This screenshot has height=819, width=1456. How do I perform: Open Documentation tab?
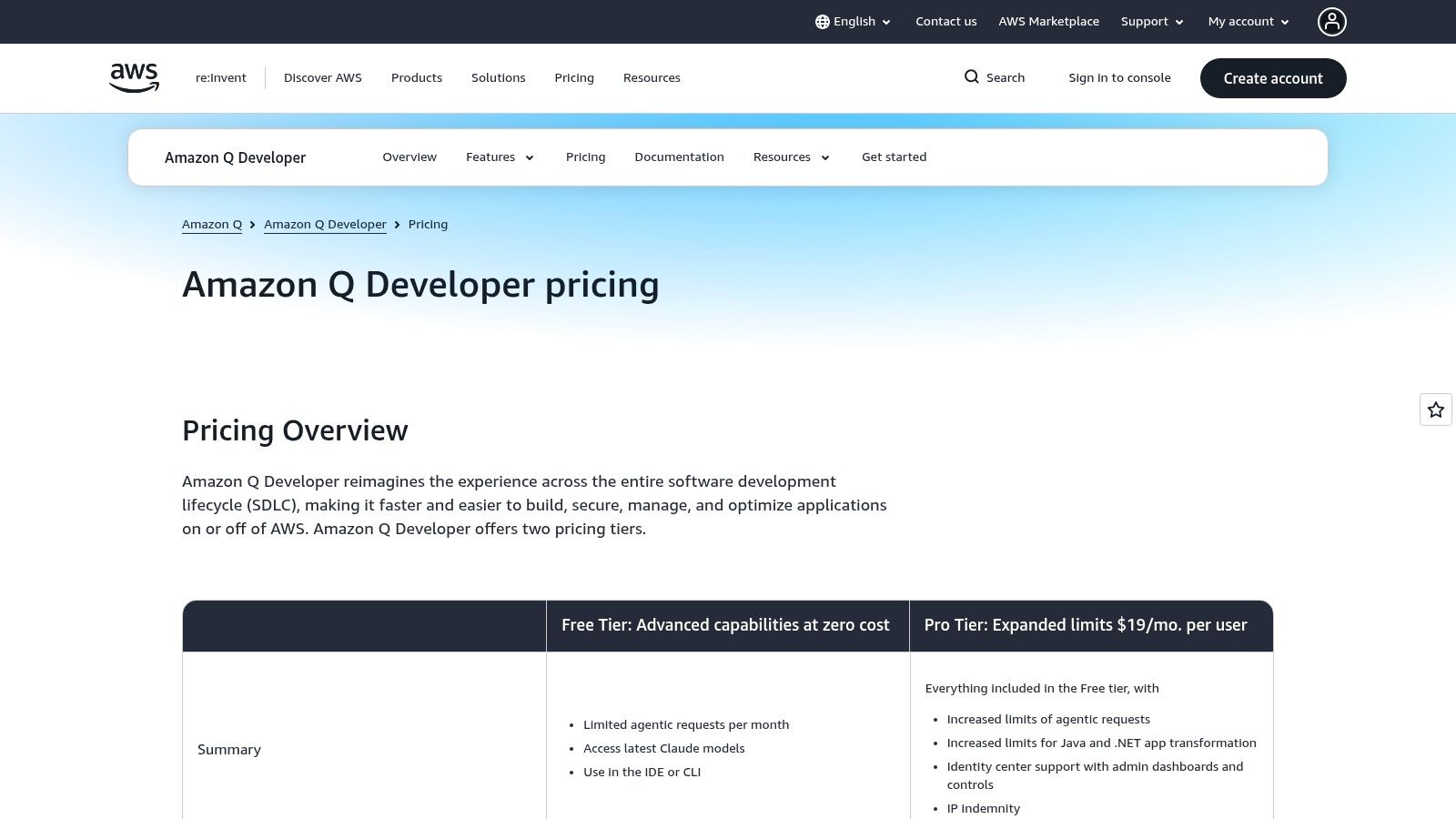680,157
